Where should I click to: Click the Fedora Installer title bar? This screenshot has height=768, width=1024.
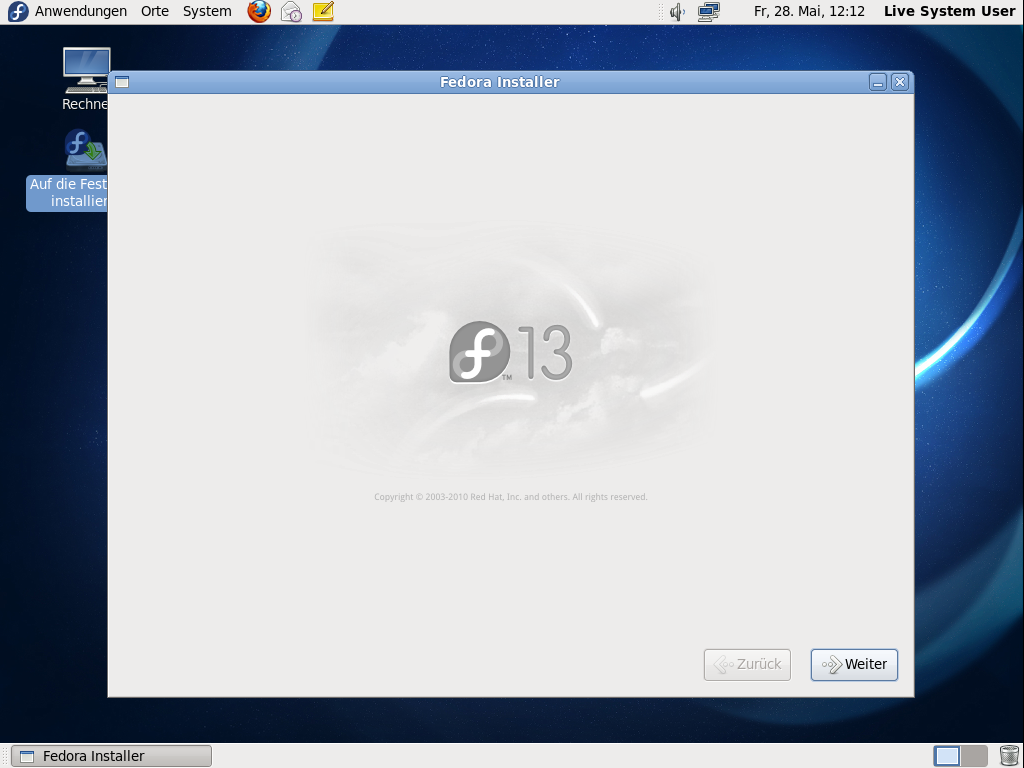tap(500, 82)
